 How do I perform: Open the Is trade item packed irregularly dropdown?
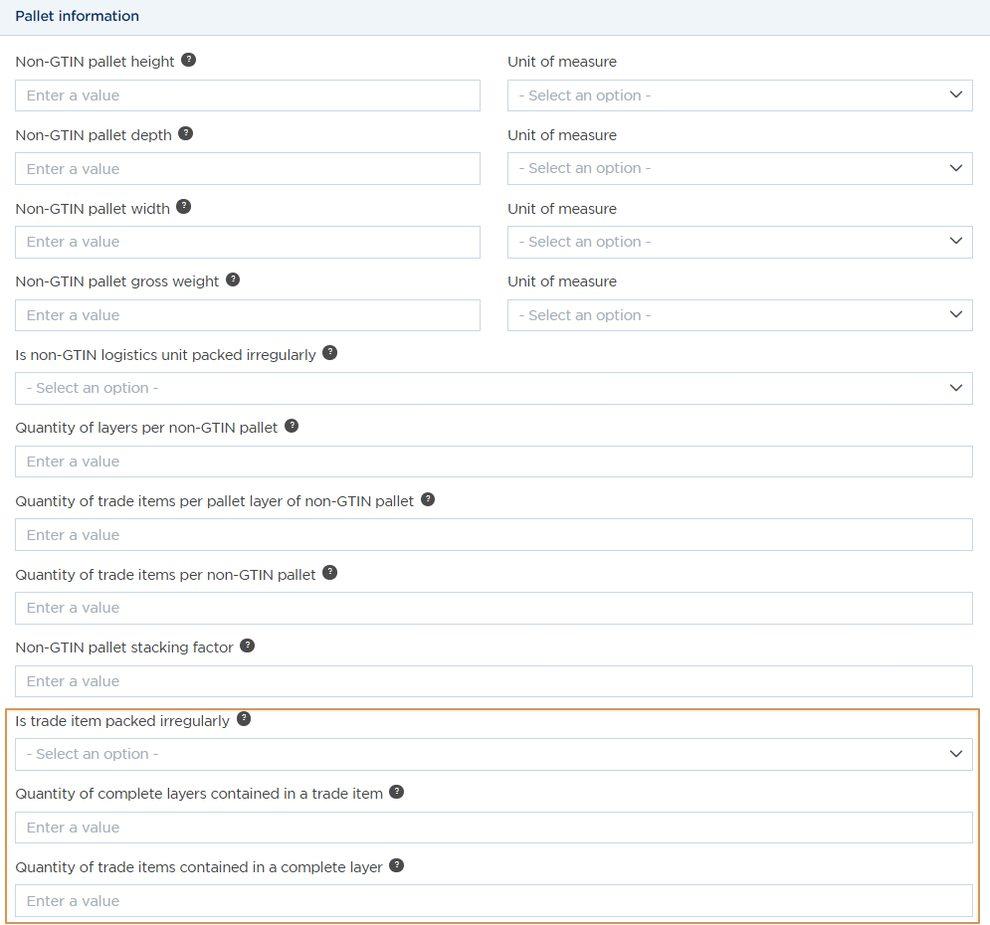pos(493,754)
